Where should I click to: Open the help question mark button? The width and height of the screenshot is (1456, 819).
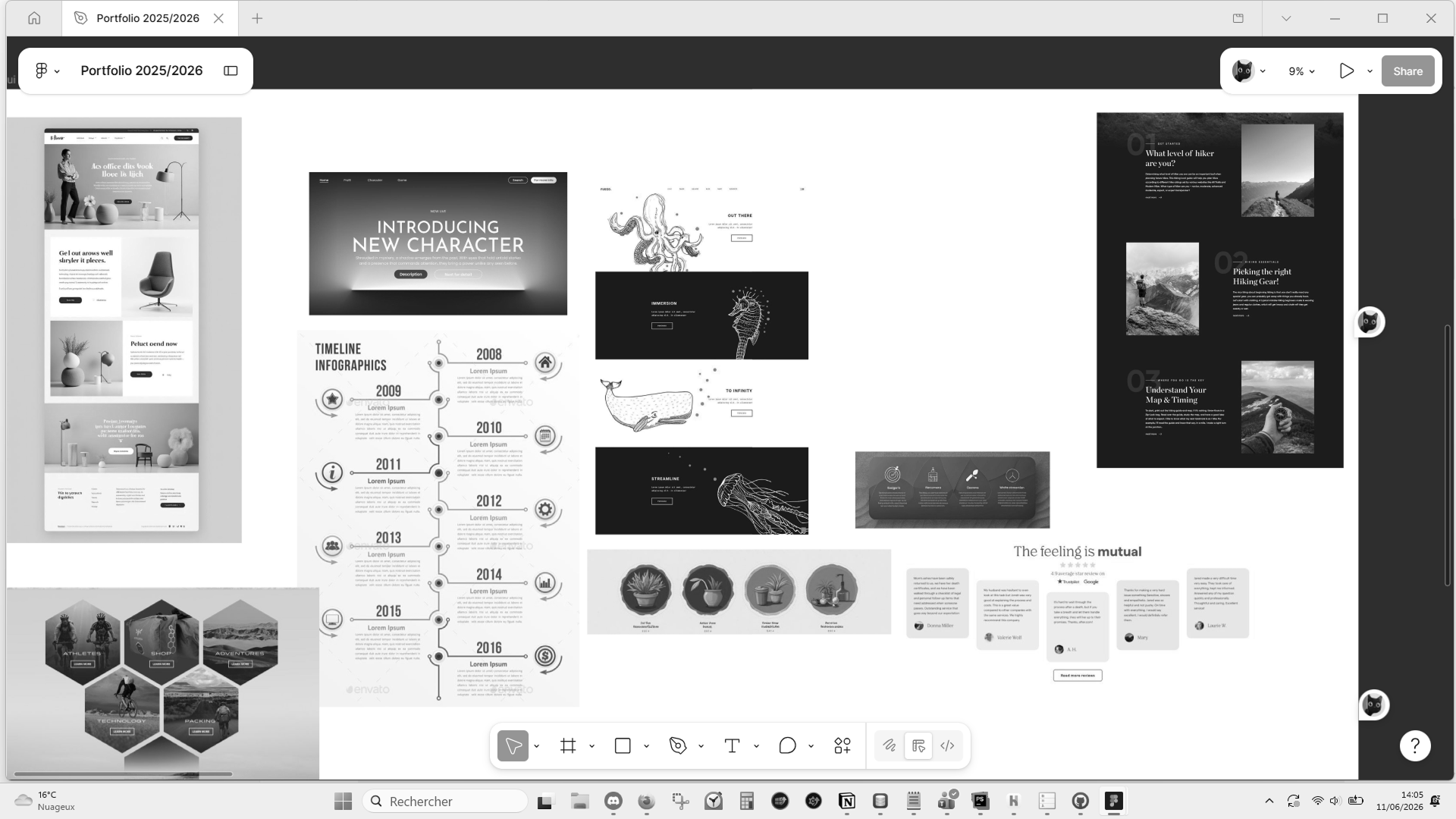point(1415,746)
